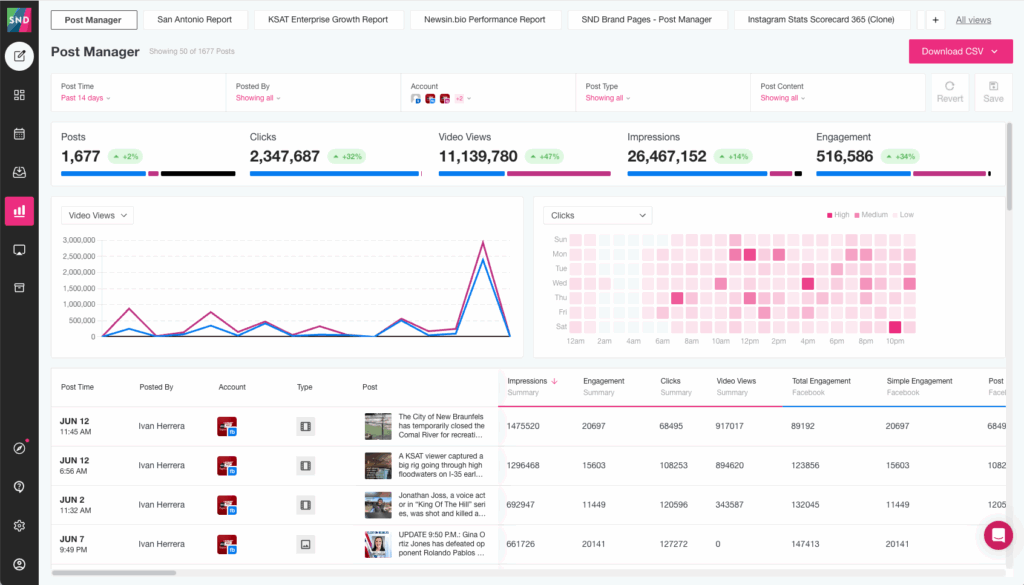
Task: Open SND Brand Pages - Post Manager tab
Action: tap(647, 20)
